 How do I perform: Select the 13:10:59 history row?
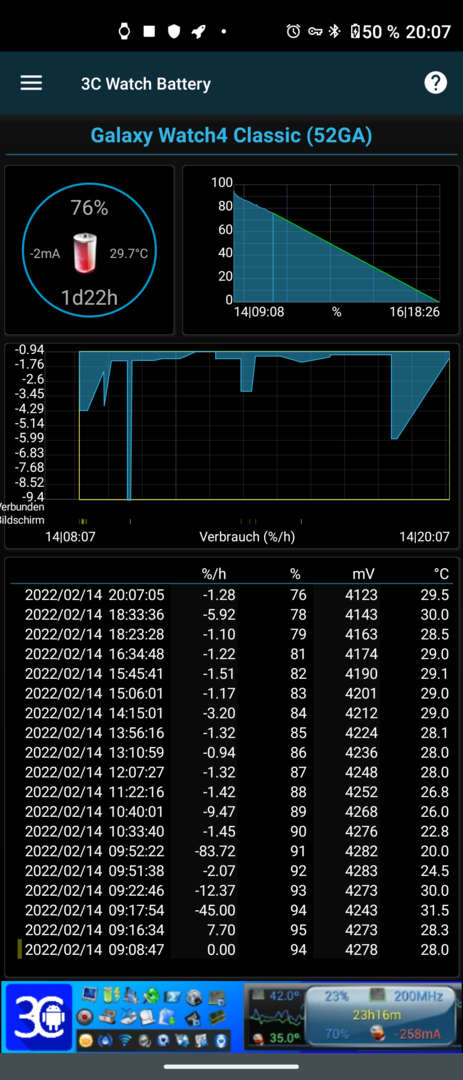[232, 753]
